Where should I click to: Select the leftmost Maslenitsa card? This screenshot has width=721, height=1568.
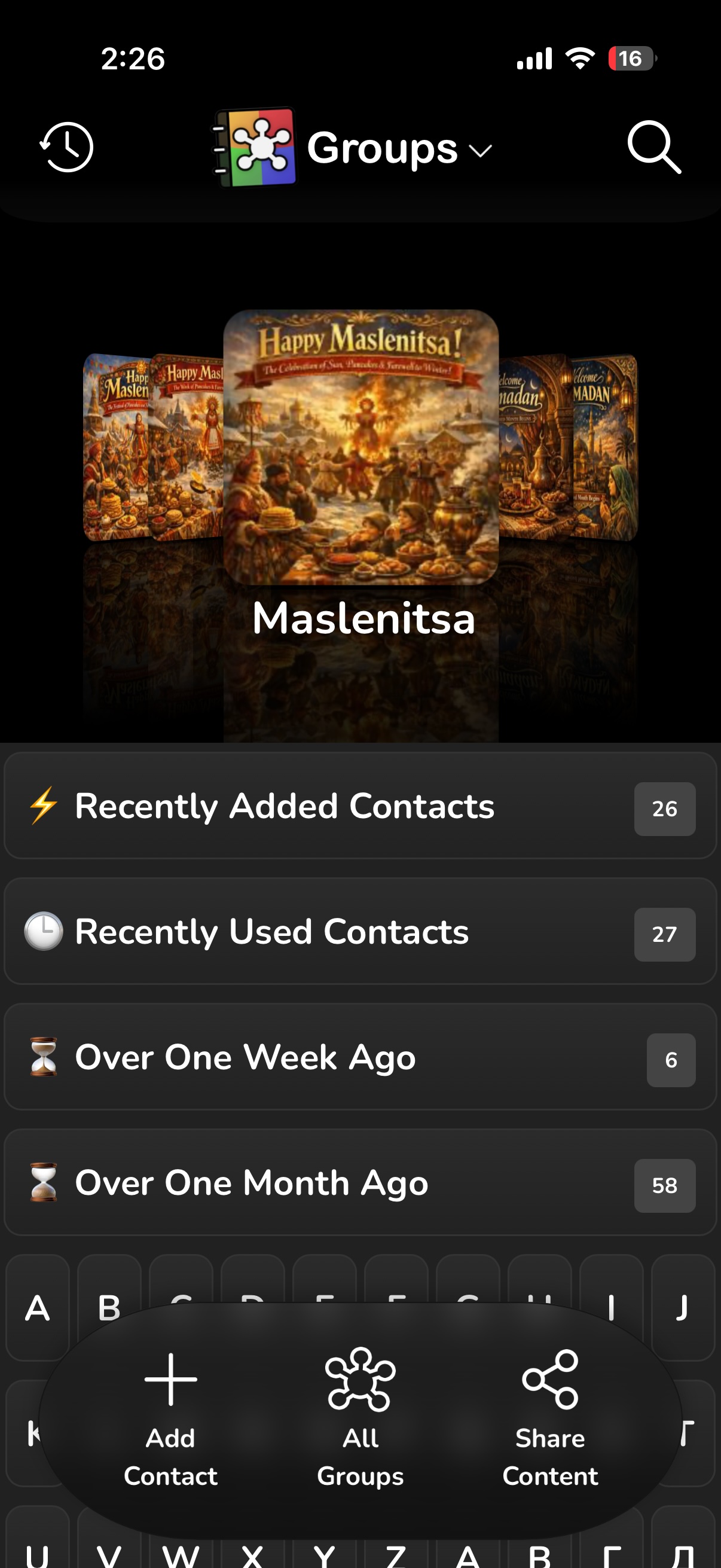(115, 447)
